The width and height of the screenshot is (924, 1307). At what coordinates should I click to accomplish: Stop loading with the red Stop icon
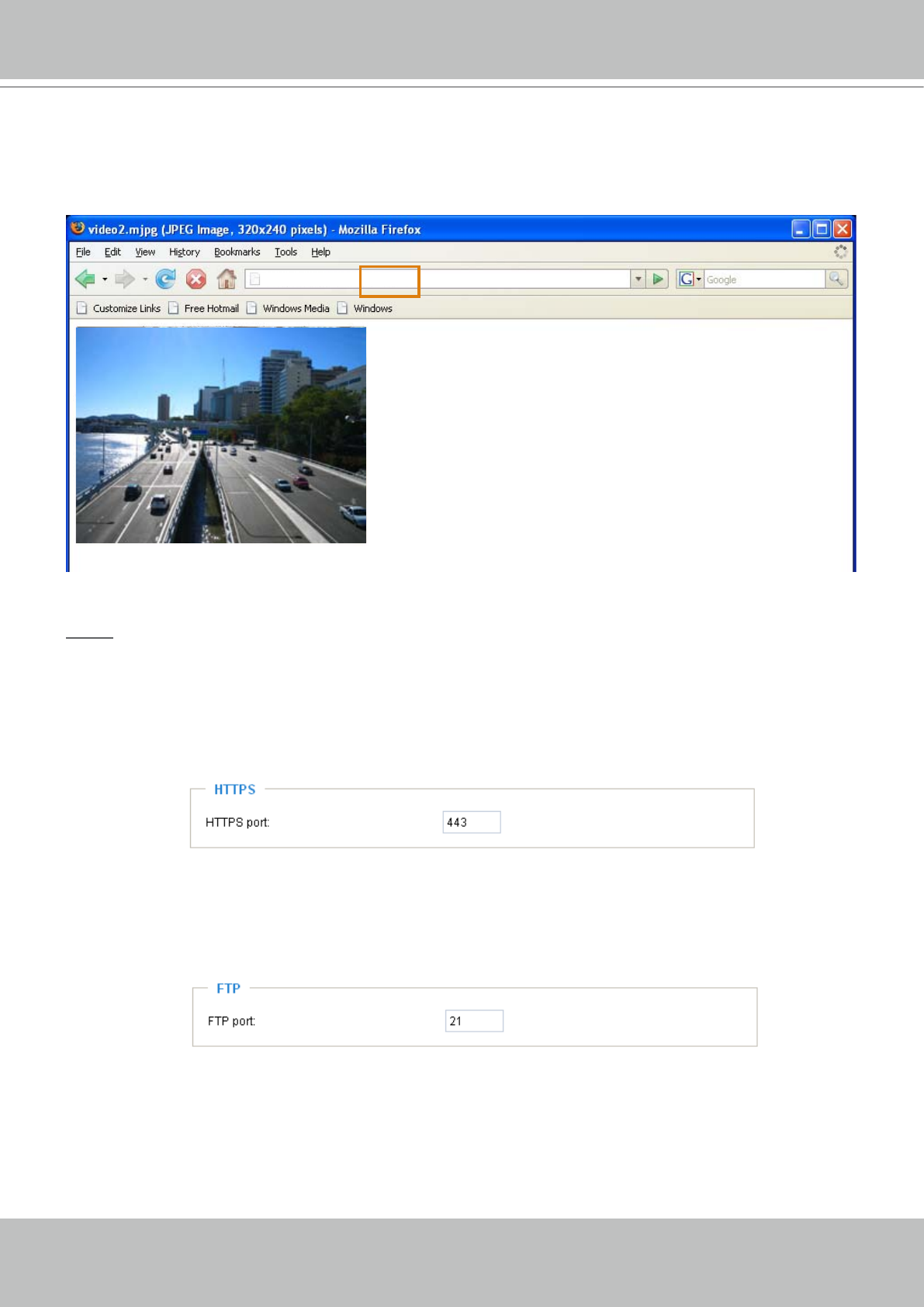tap(196, 279)
